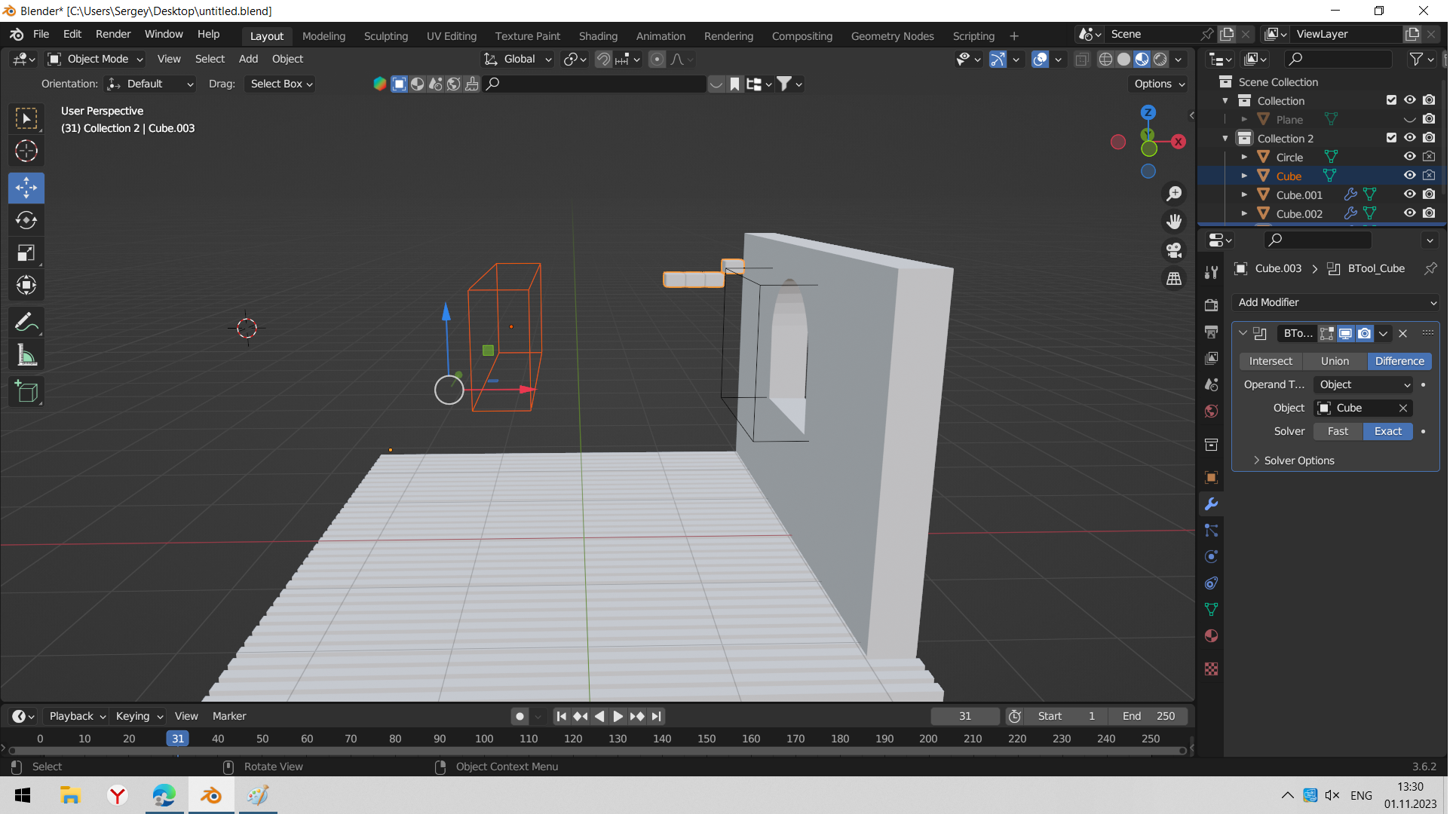The width and height of the screenshot is (1456, 814).
Task: Hide Cube.001 with its eye icon
Action: (x=1409, y=194)
